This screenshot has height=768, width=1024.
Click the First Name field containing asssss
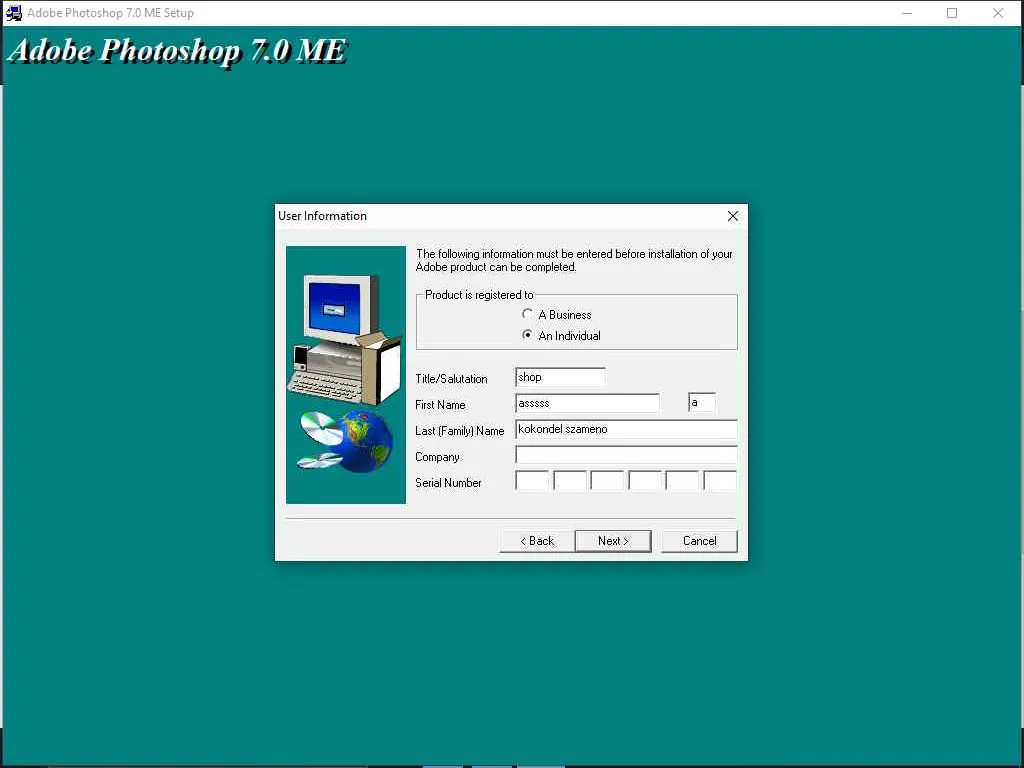point(587,403)
